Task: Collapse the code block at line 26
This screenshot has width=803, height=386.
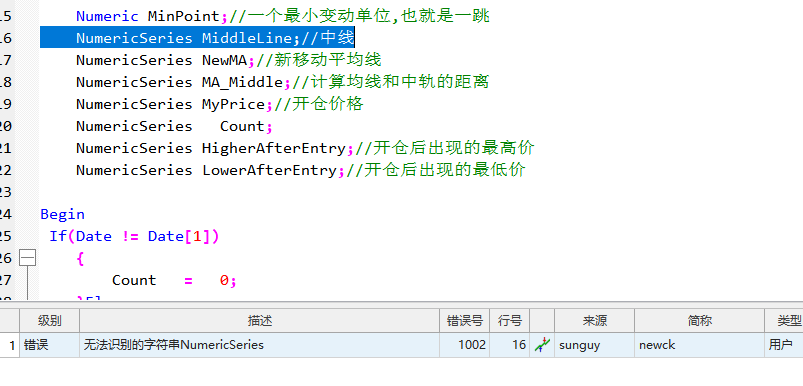Action: pos(28,259)
